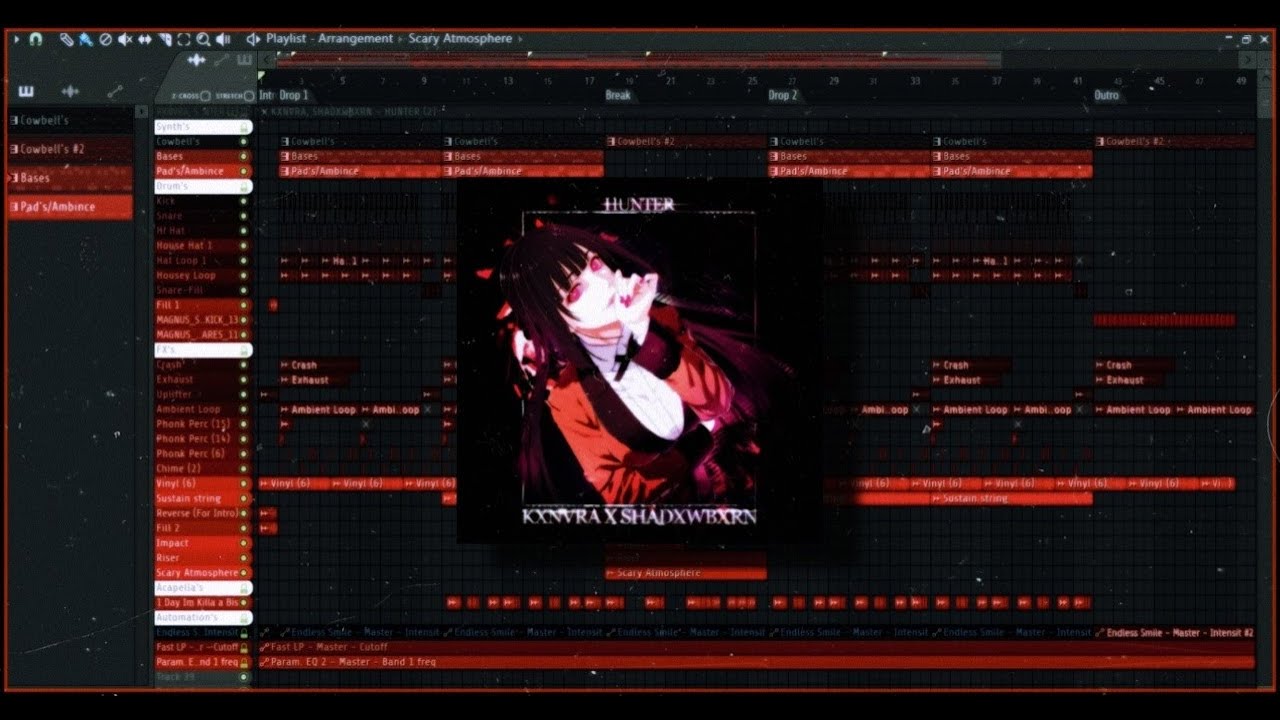The width and height of the screenshot is (1280, 720).
Task: Show automation clips in picker panel
Action: click(114, 91)
